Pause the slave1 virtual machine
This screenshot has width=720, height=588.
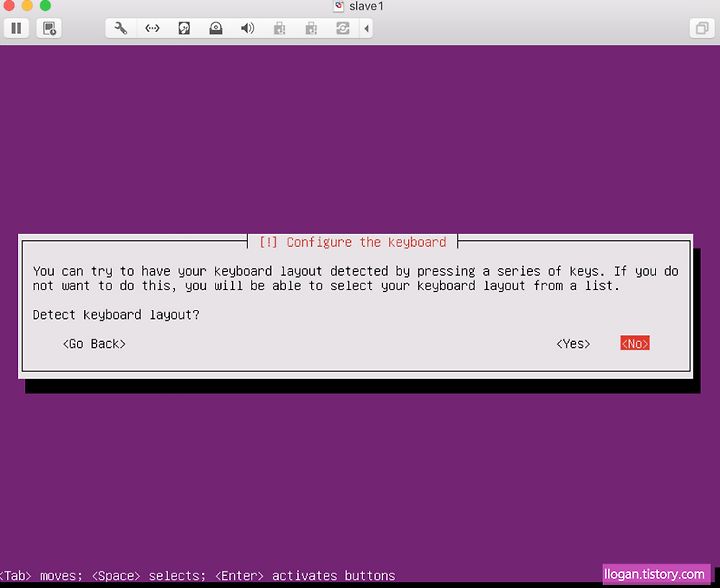[x=17, y=28]
